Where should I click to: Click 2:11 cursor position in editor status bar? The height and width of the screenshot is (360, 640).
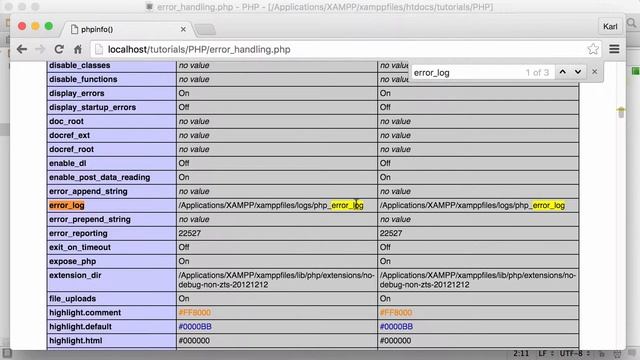pyautogui.click(x=521, y=353)
